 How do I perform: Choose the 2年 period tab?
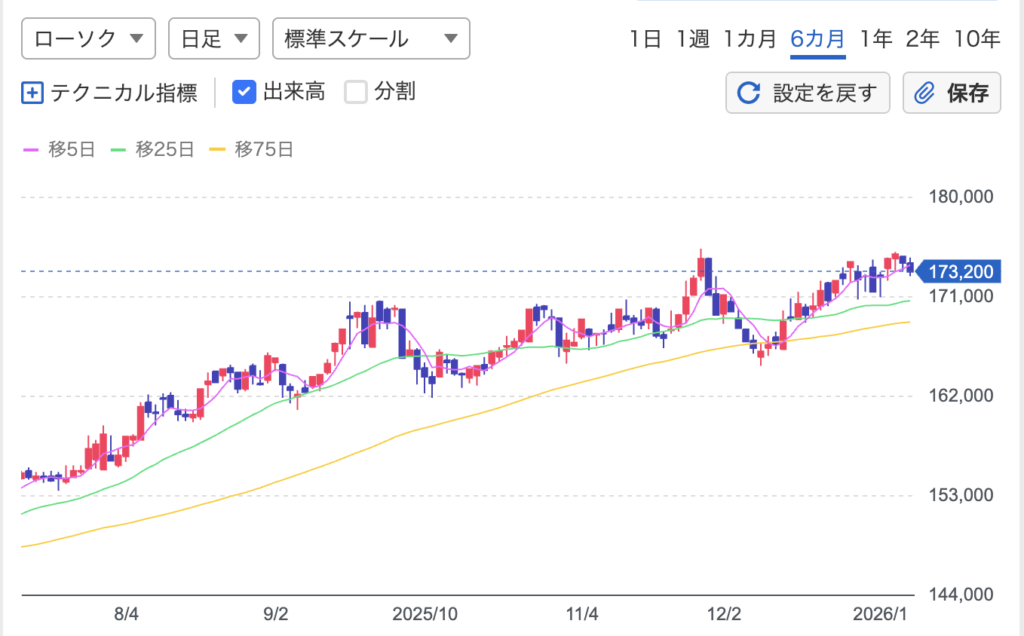[922, 40]
